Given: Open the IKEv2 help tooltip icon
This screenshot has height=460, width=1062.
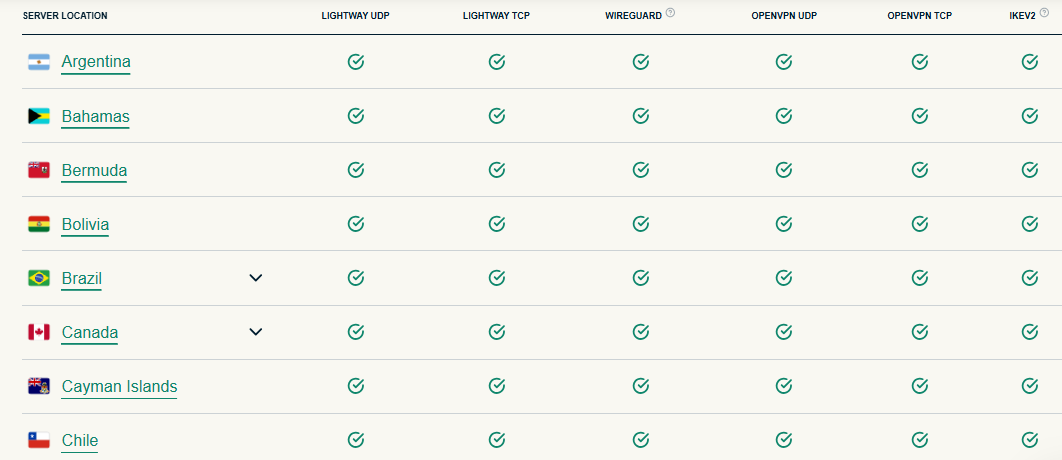Looking at the screenshot, I should (1045, 13).
